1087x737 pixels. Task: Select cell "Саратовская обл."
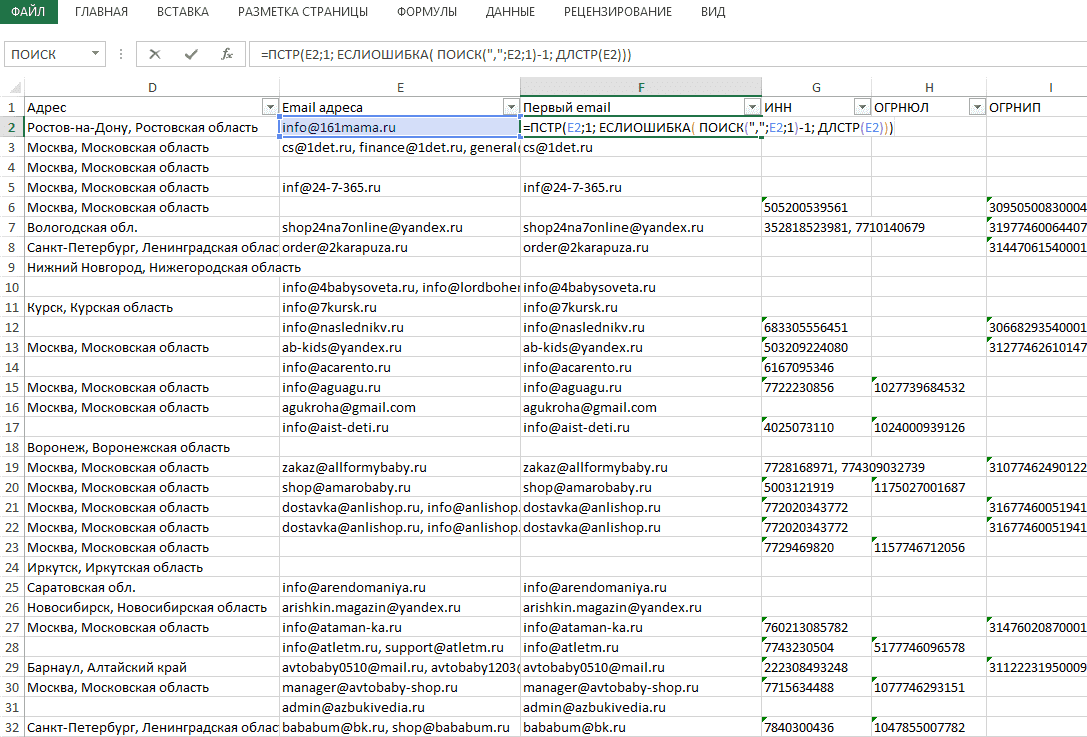pyautogui.click(x=152, y=588)
